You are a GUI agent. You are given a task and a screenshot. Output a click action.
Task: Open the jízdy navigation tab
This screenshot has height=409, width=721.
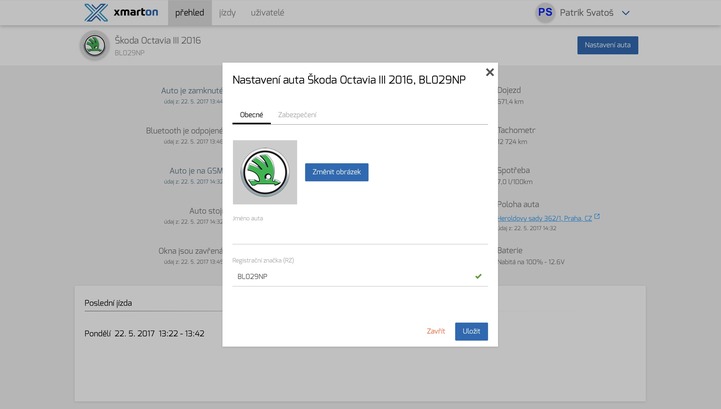point(227,13)
